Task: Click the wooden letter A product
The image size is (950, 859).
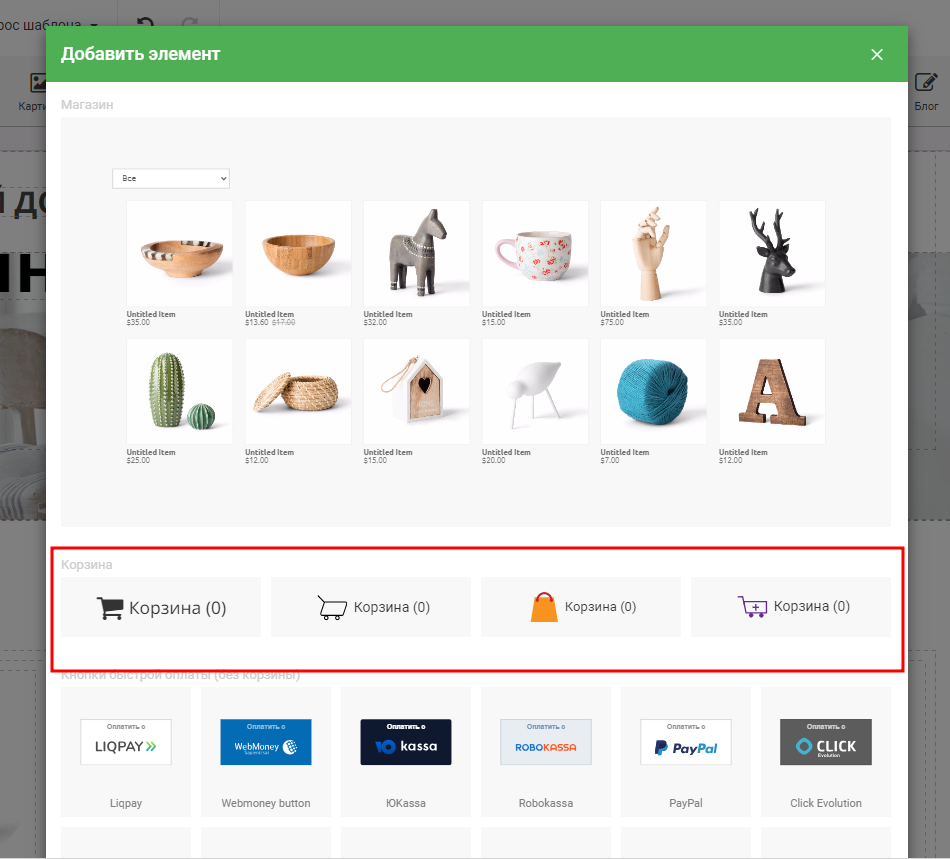Action: click(772, 392)
